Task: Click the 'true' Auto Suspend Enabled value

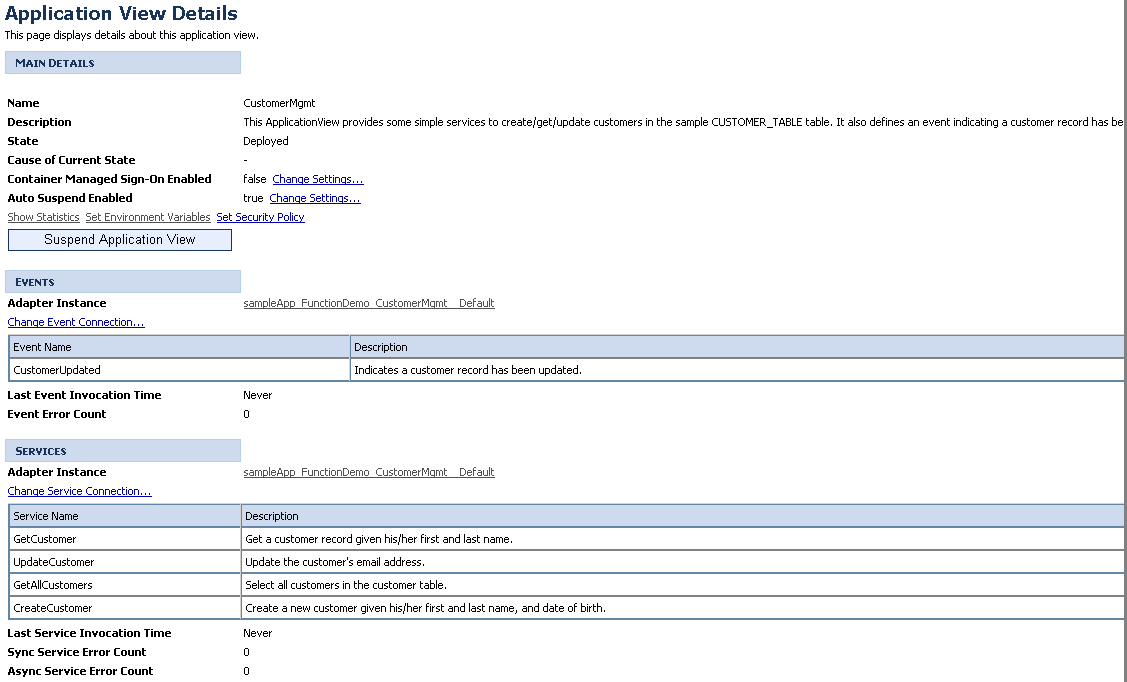Action: (253, 198)
